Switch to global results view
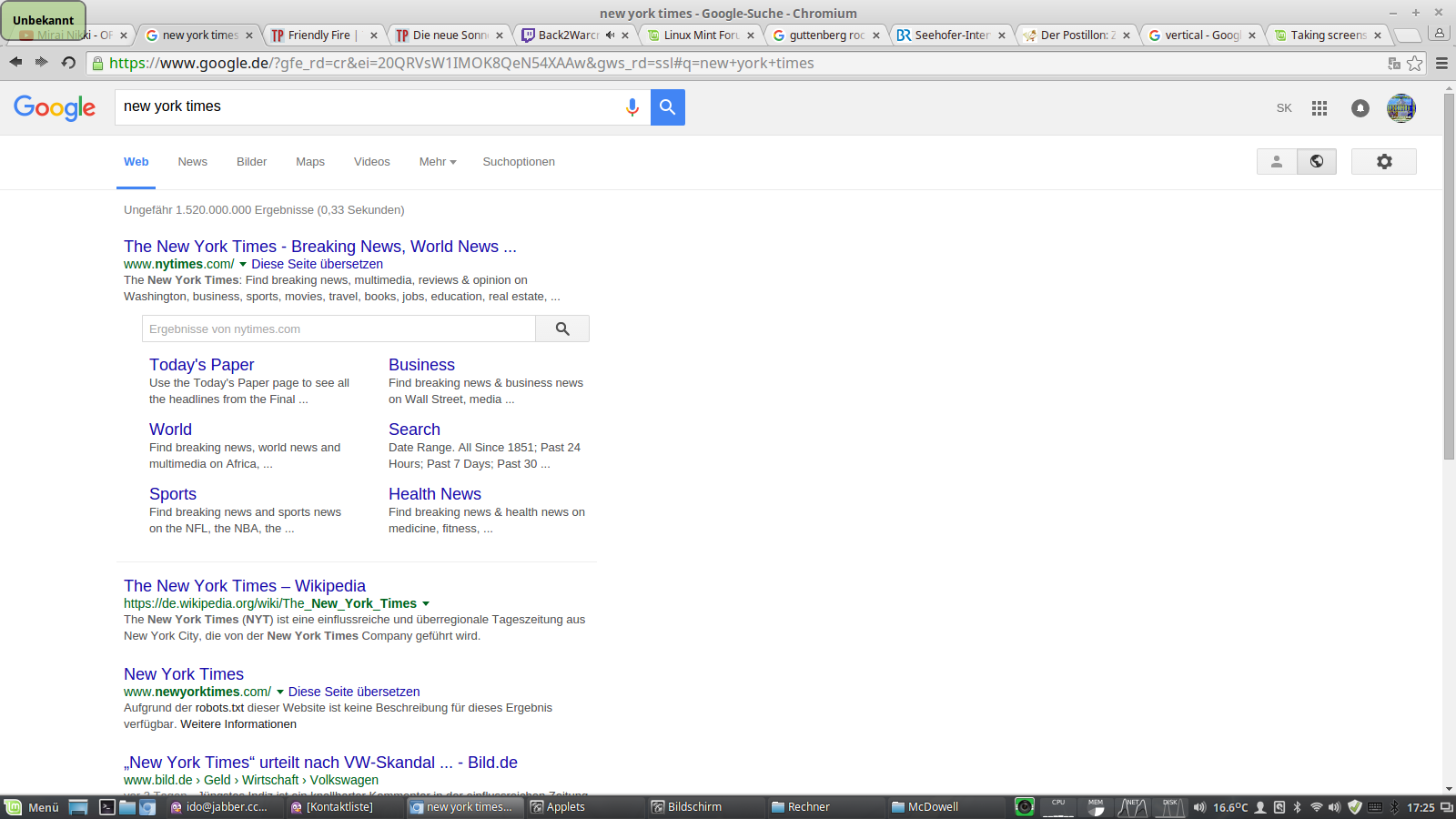The height and width of the screenshot is (819, 1456). click(x=1317, y=161)
